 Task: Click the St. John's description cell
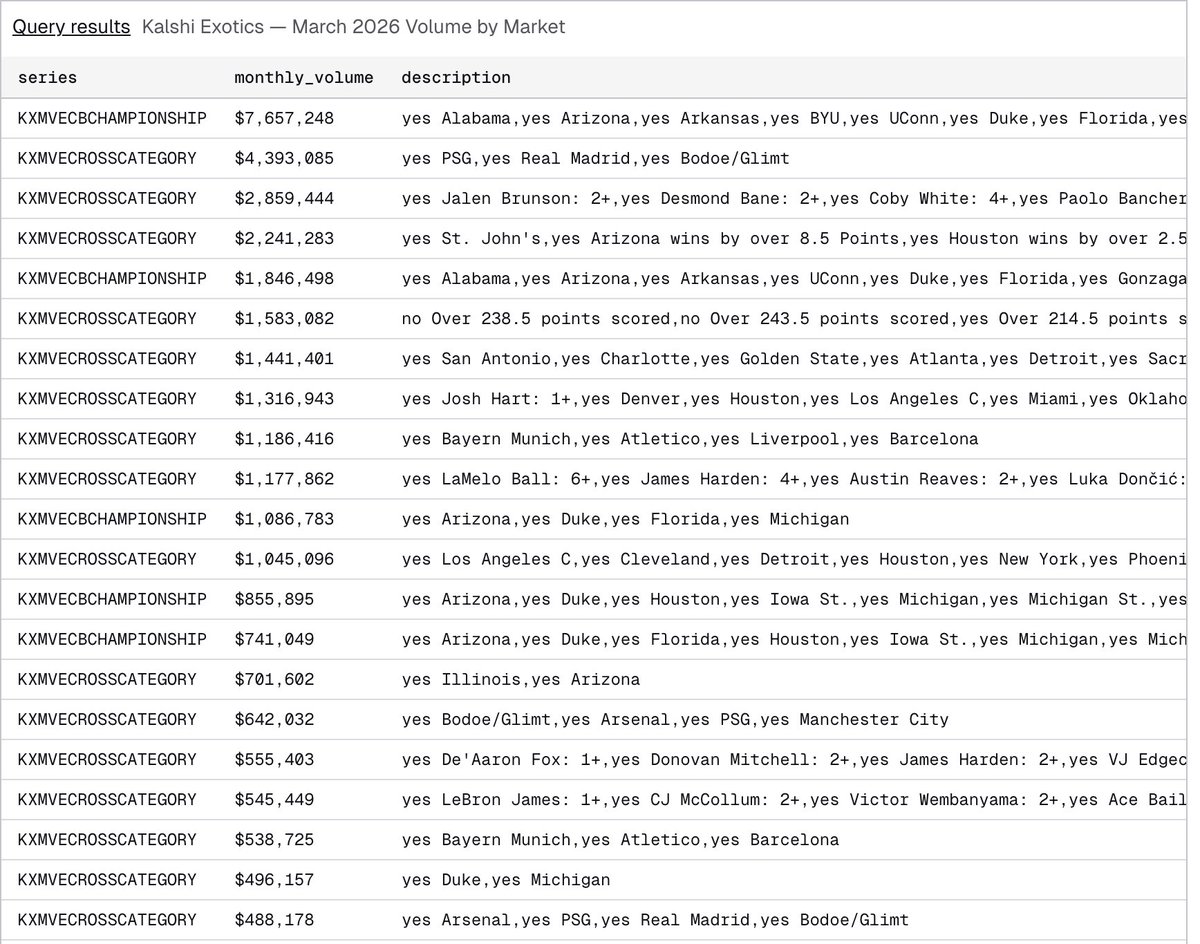click(x=794, y=238)
